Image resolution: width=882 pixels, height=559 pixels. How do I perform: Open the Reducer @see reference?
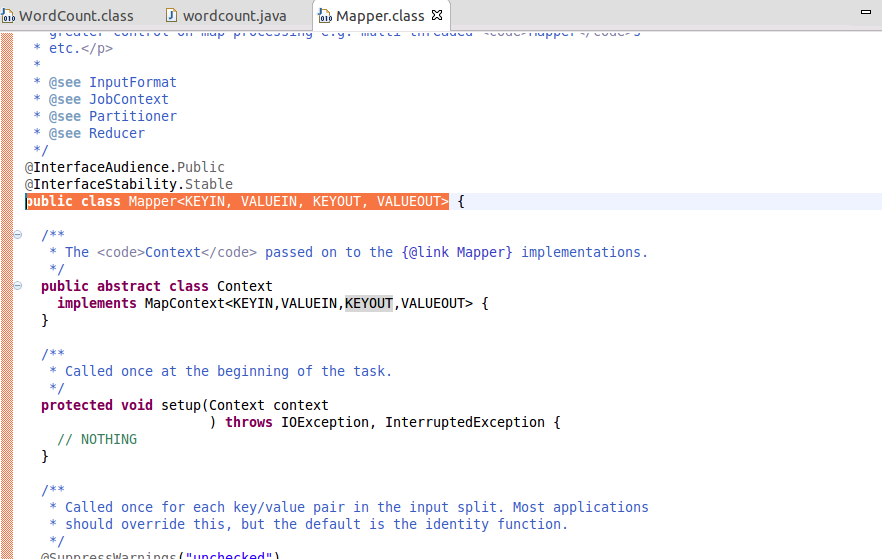pos(117,133)
